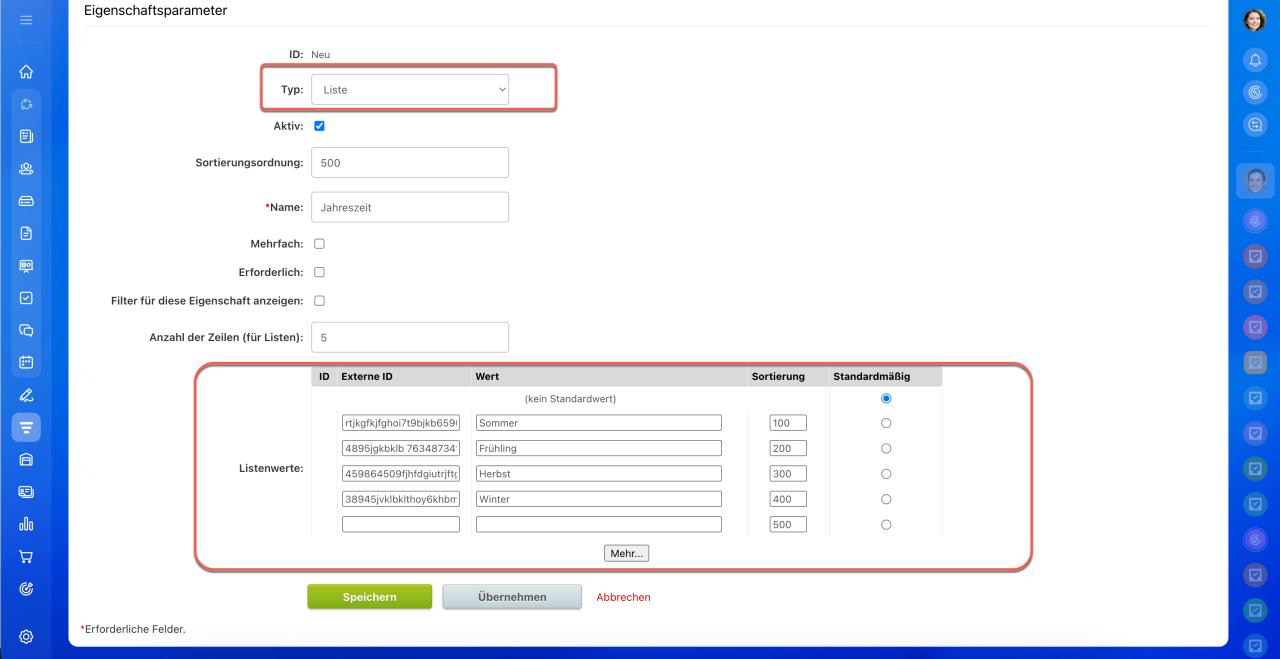The image size is (1280, 659).
Task: Check Filter für diese Eigenschaft anzeigen
Action: (319, 300)
